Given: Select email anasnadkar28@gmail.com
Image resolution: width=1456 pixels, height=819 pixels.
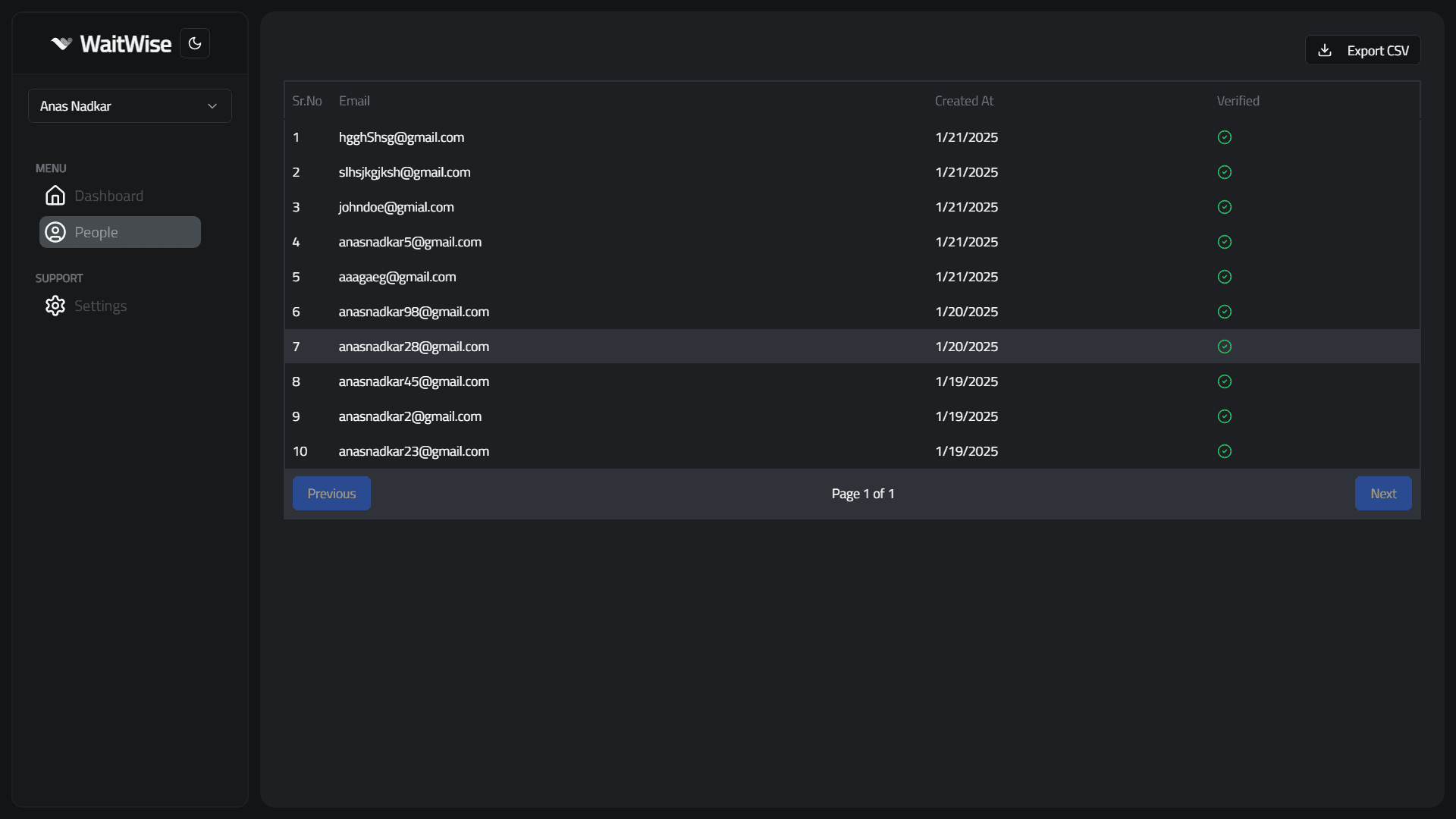Looking at the screenshot, I should pyautogui.click(x=413, y=347).
